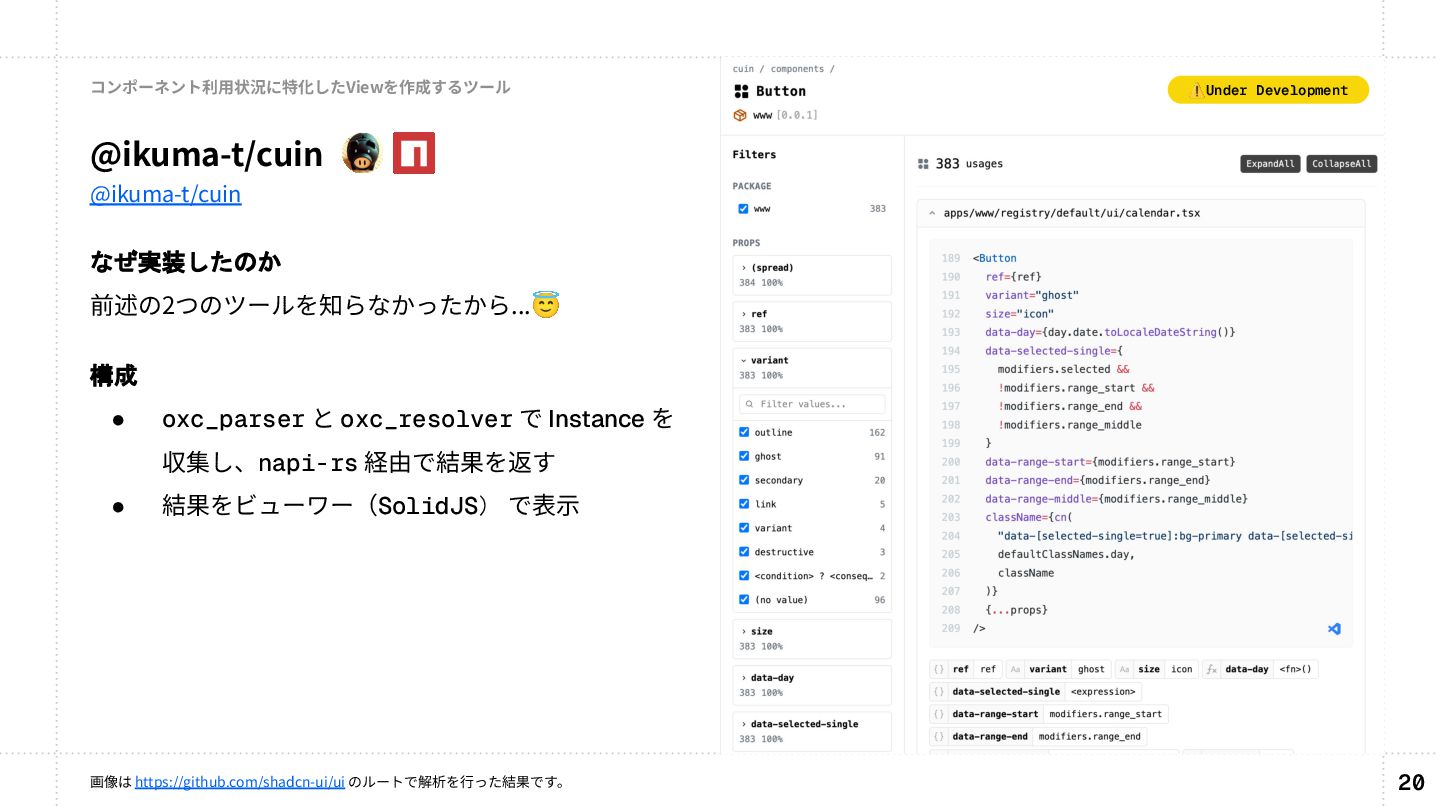Image resolution: width=1440 pixels, height=810 pixels.
Task: Toggle the <condition> ? <conseq… checkbox
Action: coord(744,576)
